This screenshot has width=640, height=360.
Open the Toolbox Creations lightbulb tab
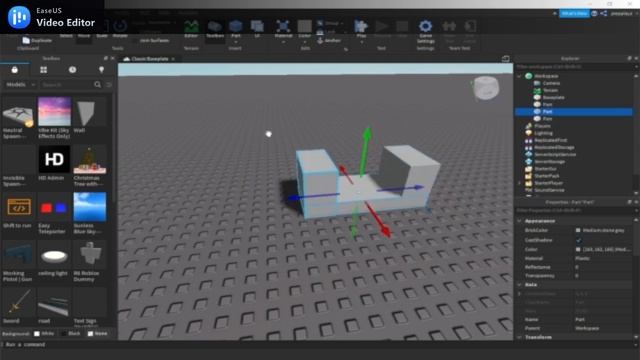tap(101, 70)
